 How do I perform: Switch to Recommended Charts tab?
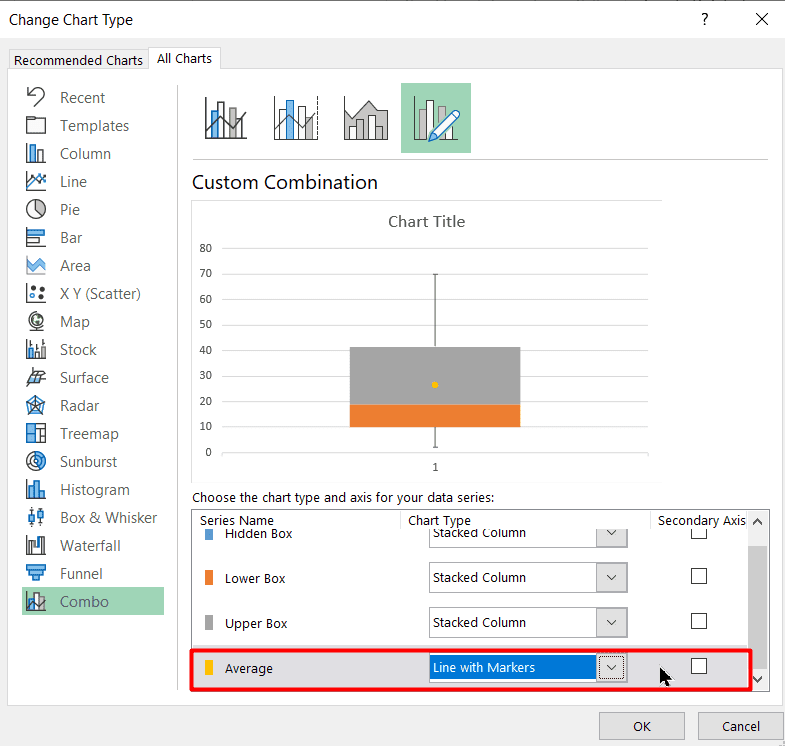coord(79,60)
